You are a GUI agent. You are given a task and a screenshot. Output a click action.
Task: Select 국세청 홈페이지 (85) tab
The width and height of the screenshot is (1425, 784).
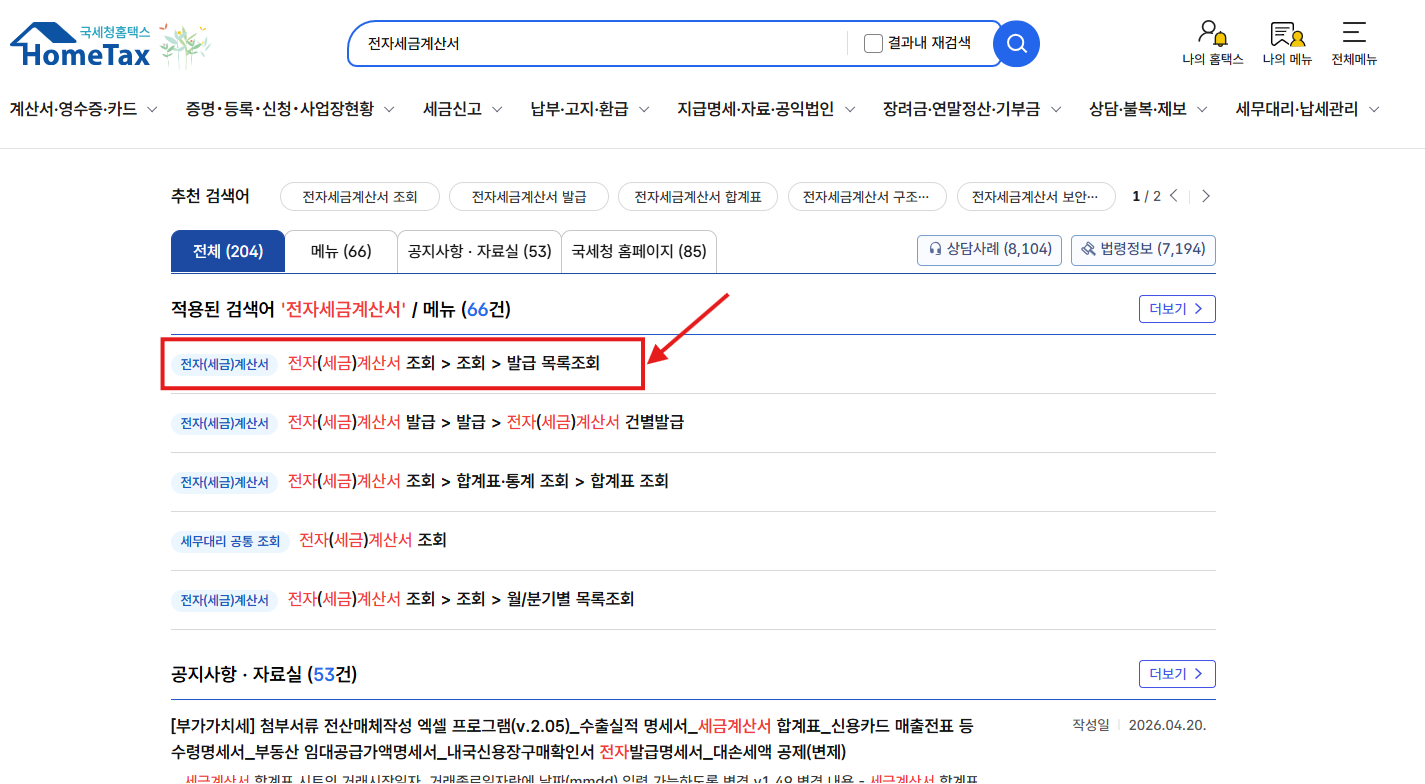(639, 251)
